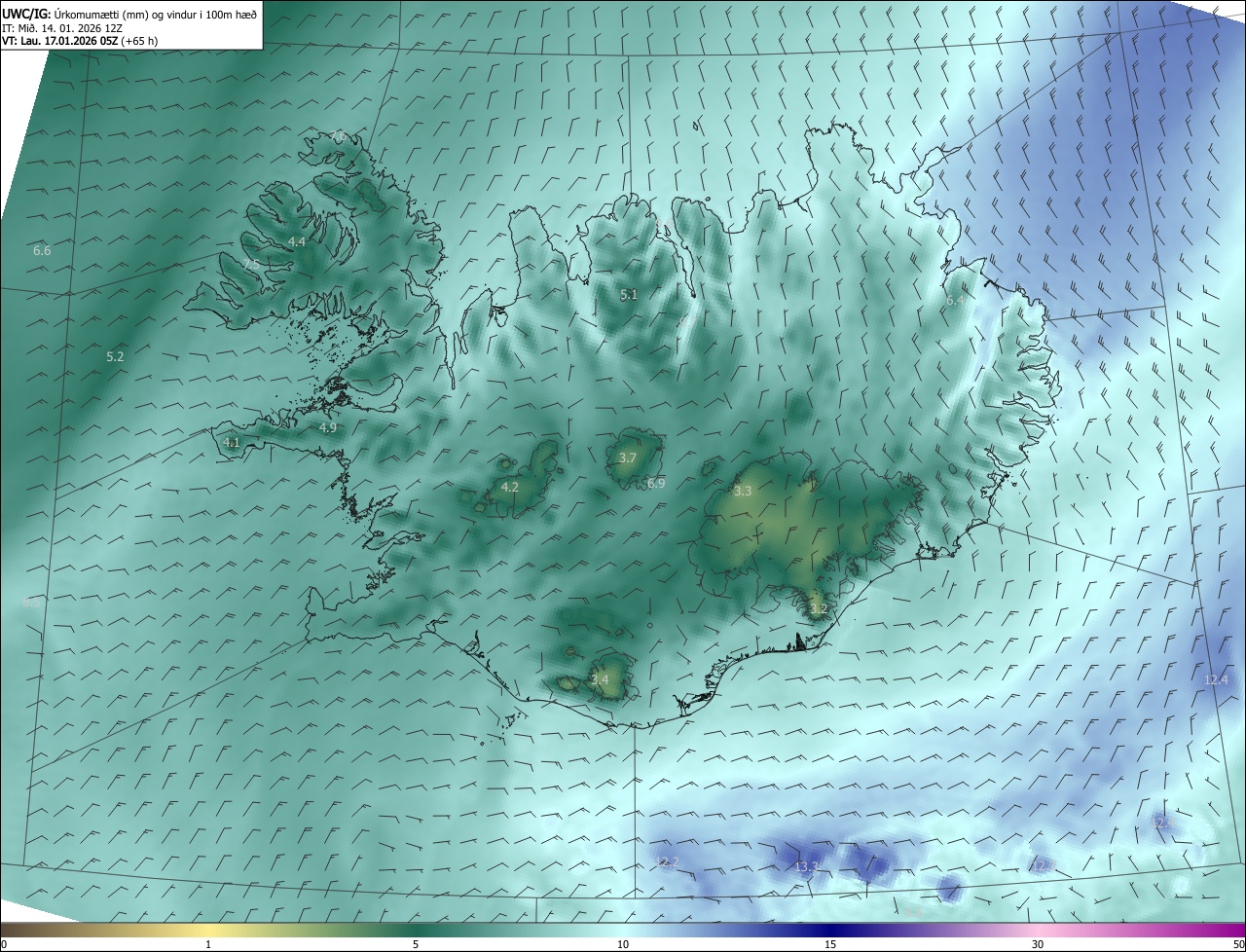Click the 10 tick on the colour scale
The image size is (1246, 952).
[x=623, y=945]
